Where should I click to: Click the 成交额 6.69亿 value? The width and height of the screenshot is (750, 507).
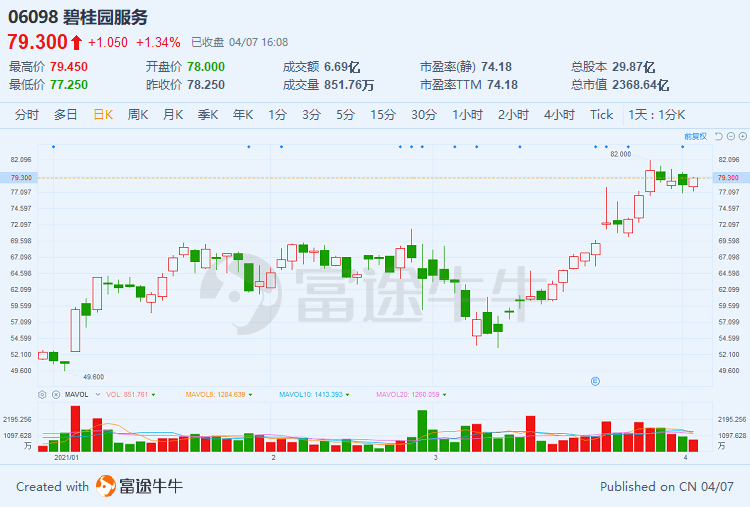point(342,67)
